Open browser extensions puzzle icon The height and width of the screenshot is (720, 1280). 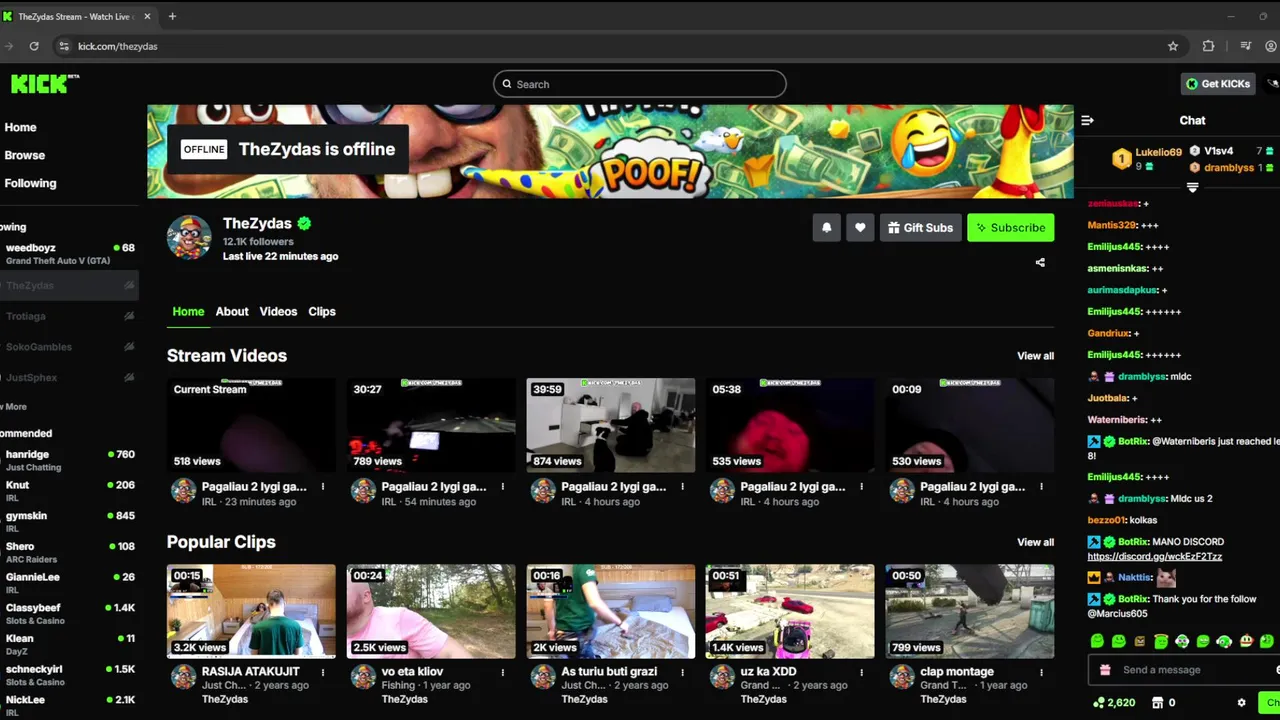tap(1208, 46)
